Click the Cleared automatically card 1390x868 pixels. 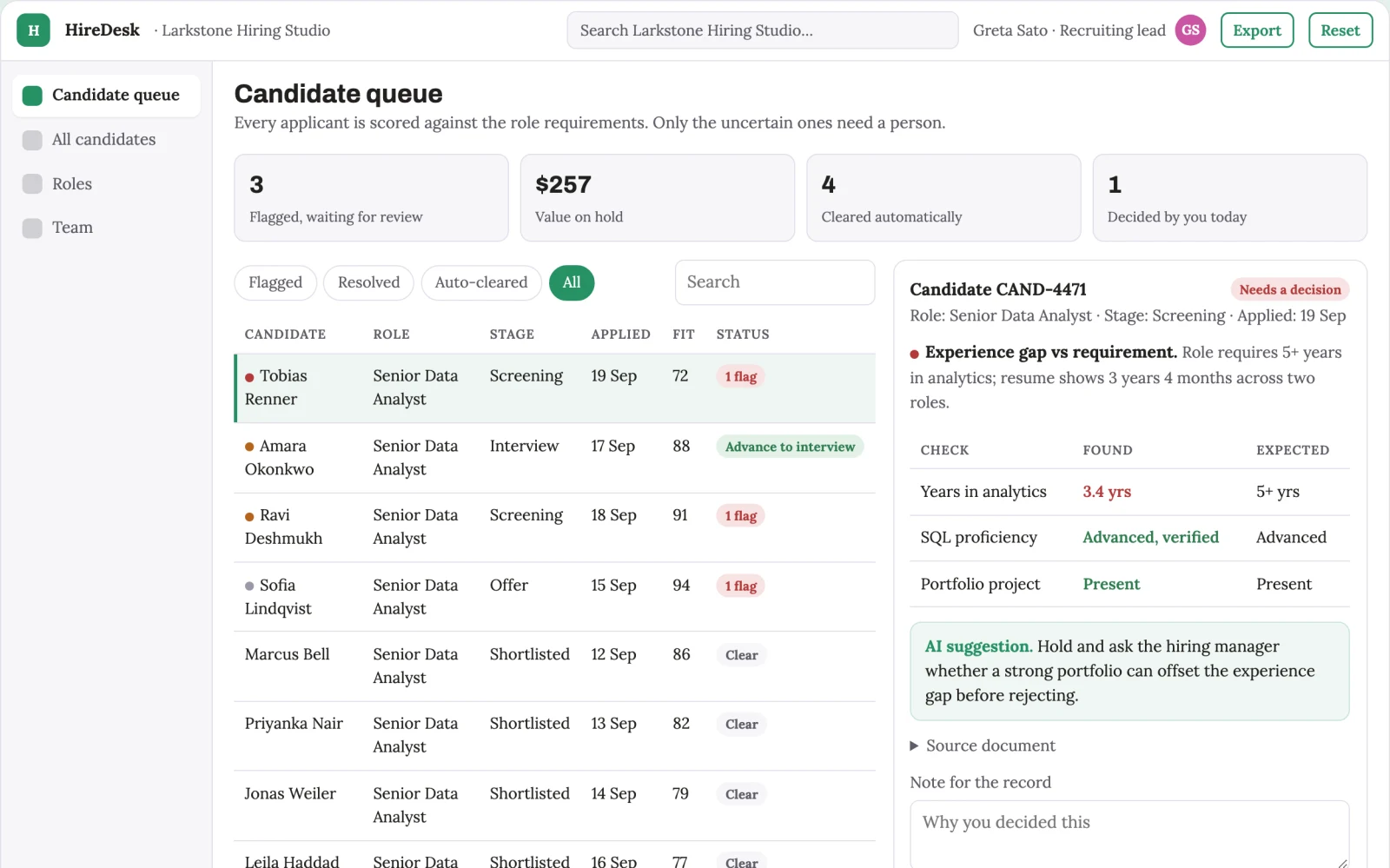[x=943, y=198]
